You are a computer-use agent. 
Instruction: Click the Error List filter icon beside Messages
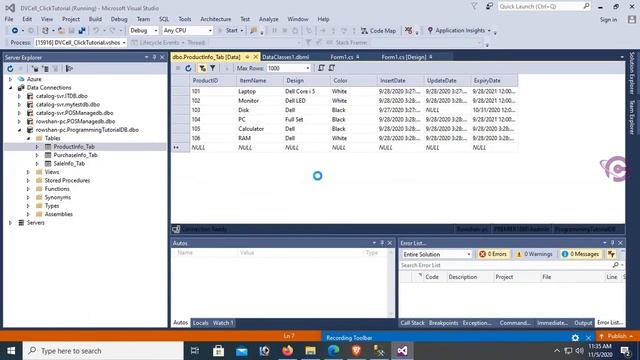click(x=611, y=254)
